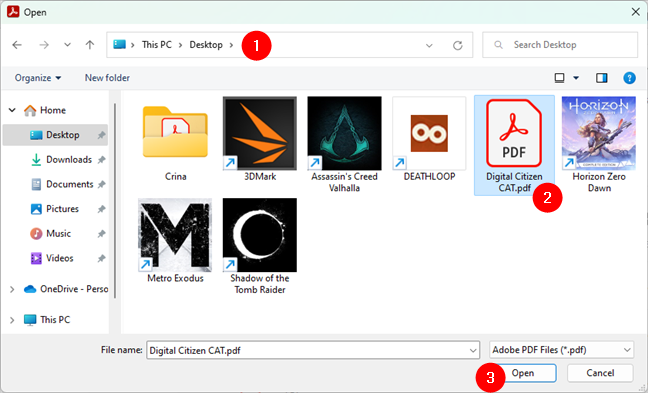Open Documents in the navigation pane
This screenshot has width=648, height=393.
point(62,184)
